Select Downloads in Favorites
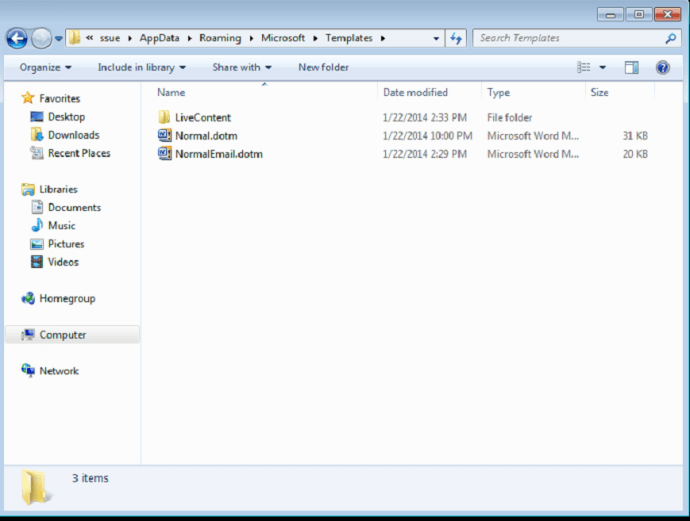This screenshot has height=521, width=690. 73,135
